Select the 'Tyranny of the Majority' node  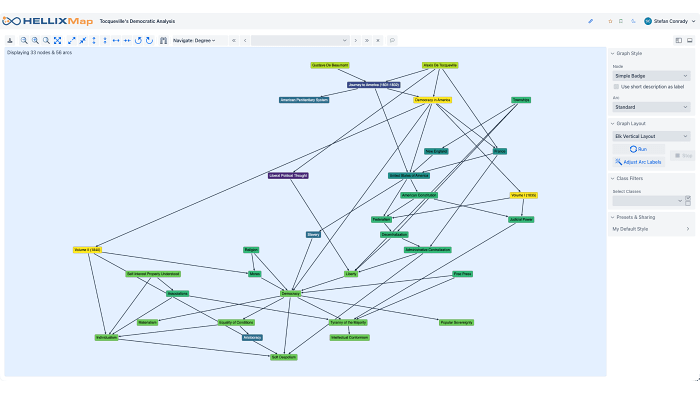348,322
